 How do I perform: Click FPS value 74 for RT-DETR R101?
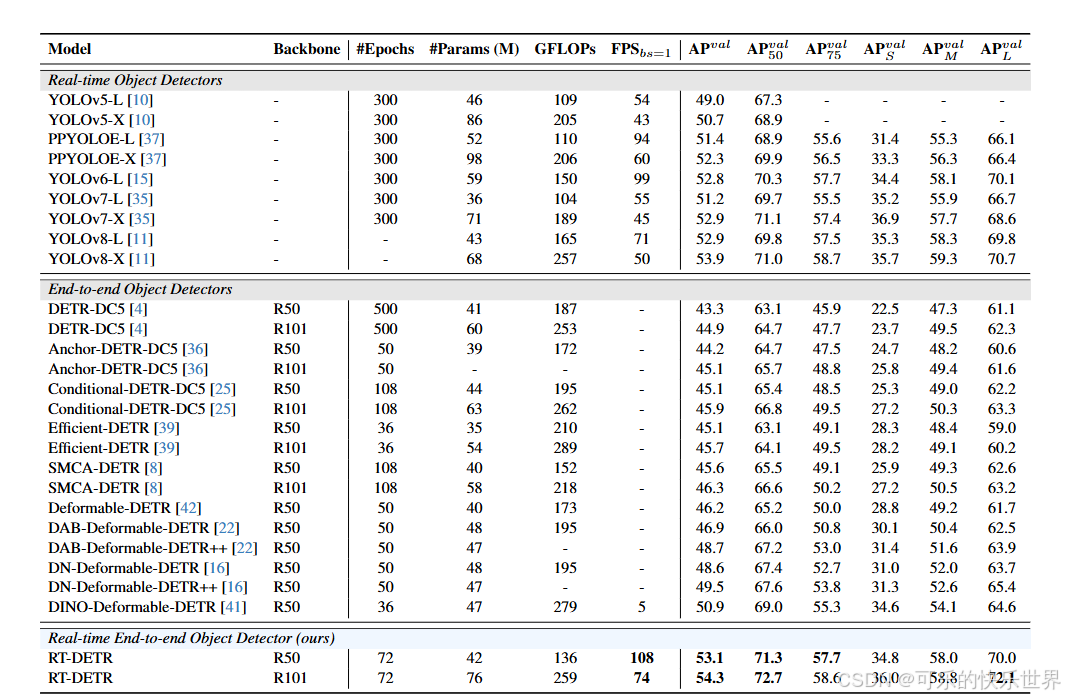[642, 679]
